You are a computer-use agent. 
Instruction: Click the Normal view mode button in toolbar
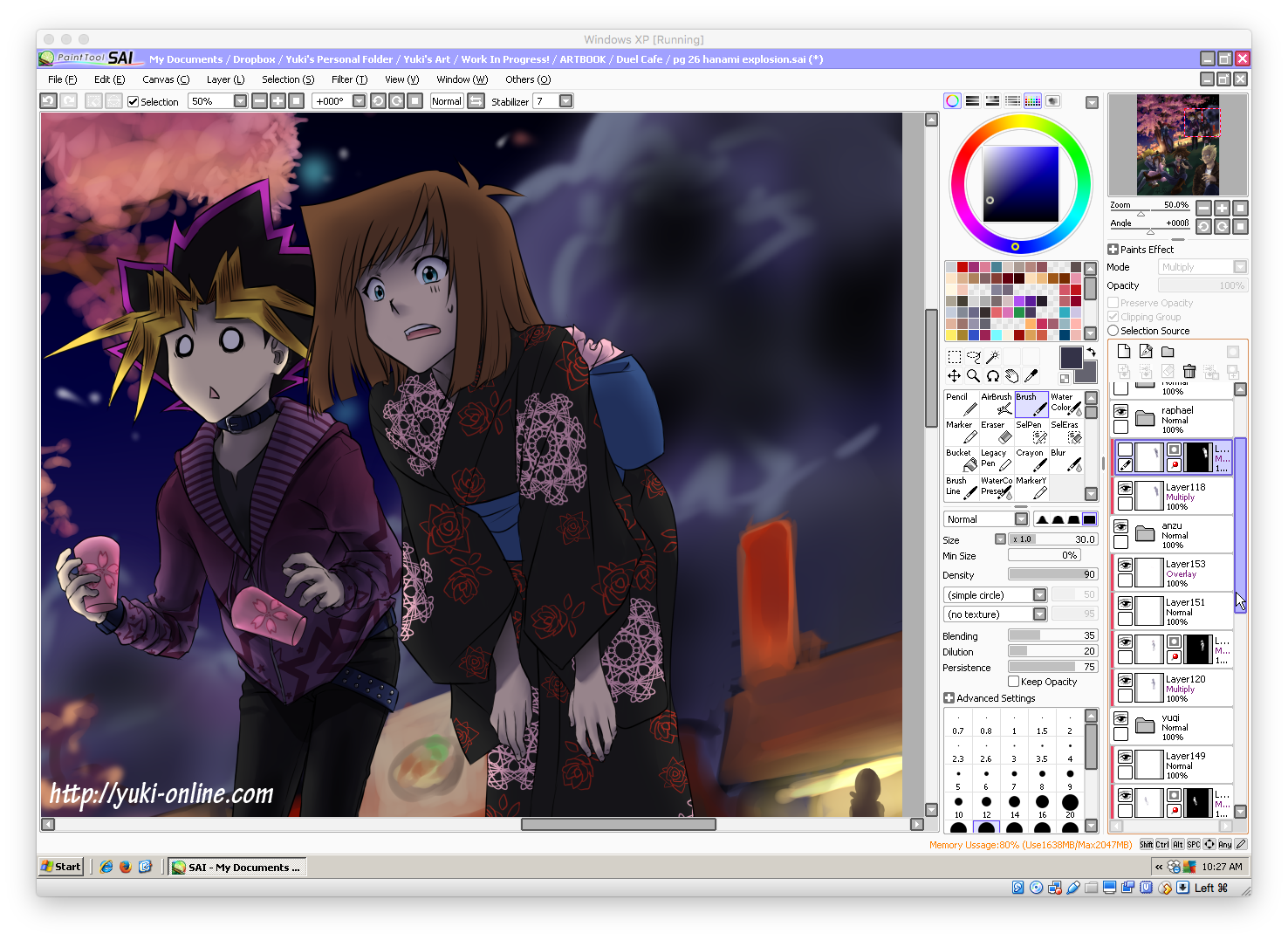[446, 101]
